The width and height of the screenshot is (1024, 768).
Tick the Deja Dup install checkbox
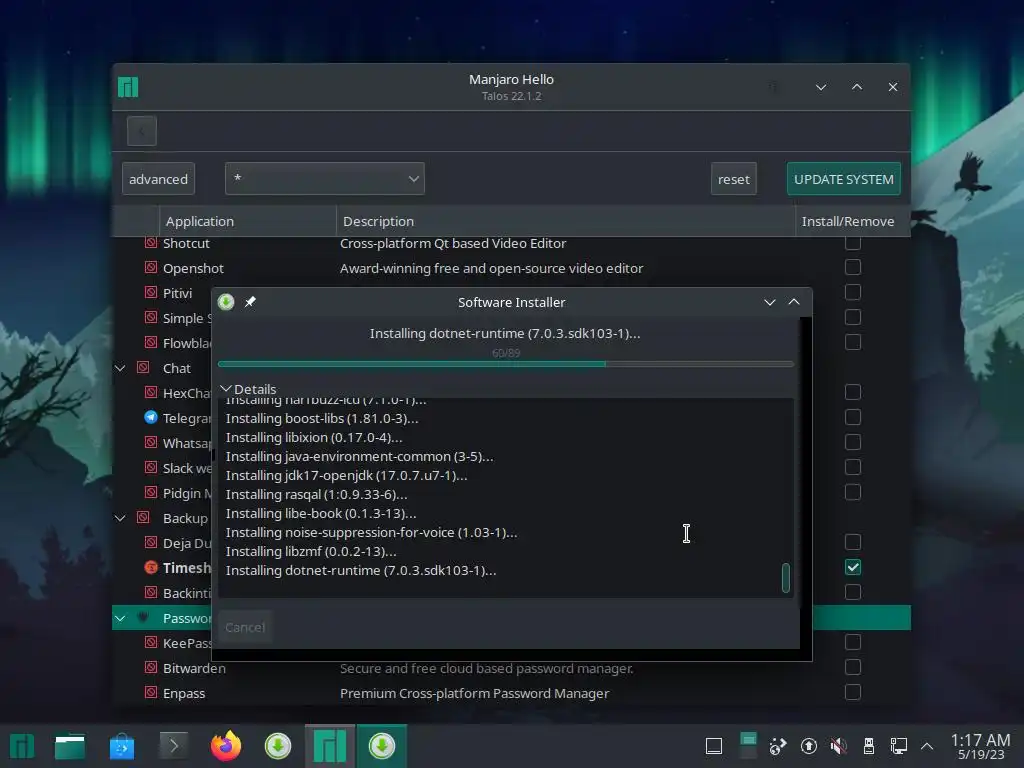[852, 542]
